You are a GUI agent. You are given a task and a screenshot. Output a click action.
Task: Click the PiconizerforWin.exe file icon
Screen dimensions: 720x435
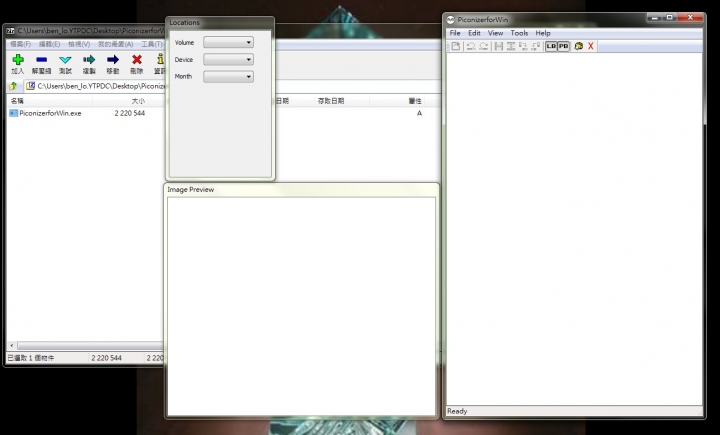13,113
